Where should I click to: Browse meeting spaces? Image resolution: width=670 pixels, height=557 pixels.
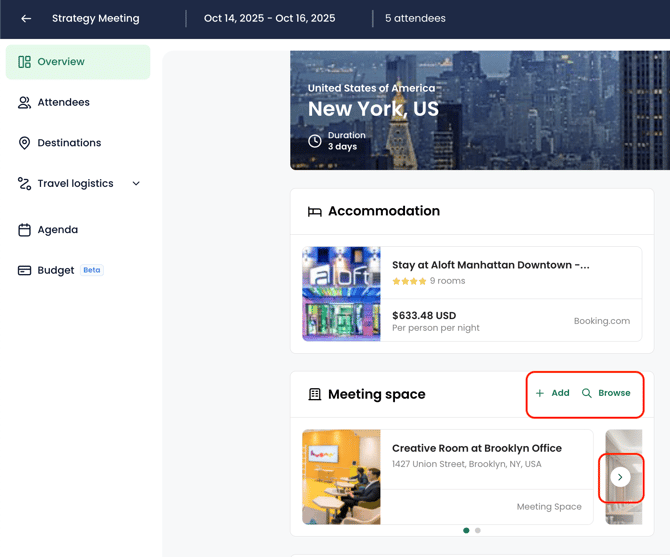pyautogui.click(x=606, y=393)
